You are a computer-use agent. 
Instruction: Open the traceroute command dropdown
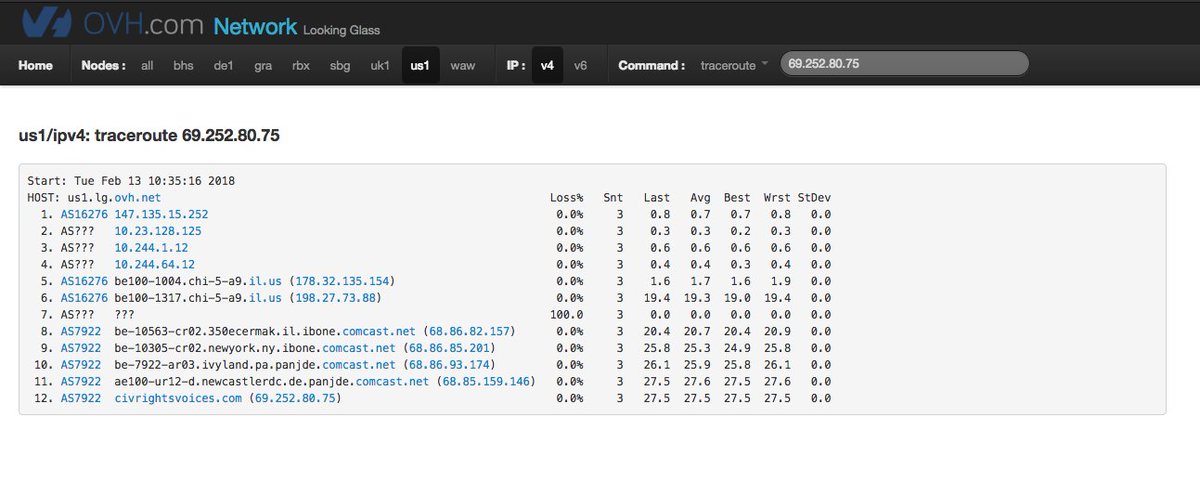(734, 65)
